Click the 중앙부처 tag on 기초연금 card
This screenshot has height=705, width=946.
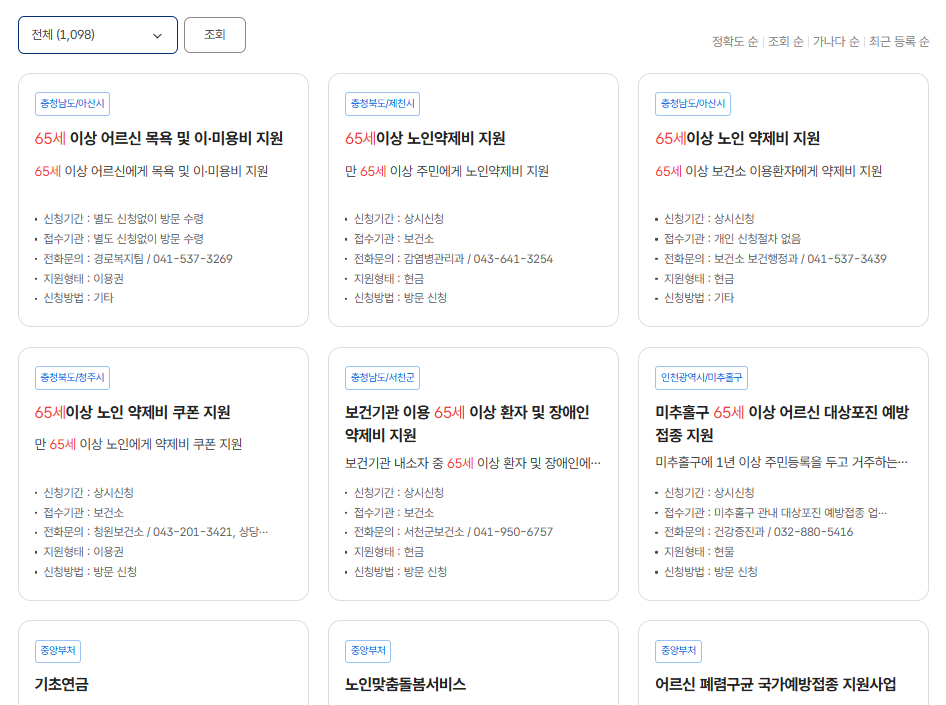pos(58,651)
